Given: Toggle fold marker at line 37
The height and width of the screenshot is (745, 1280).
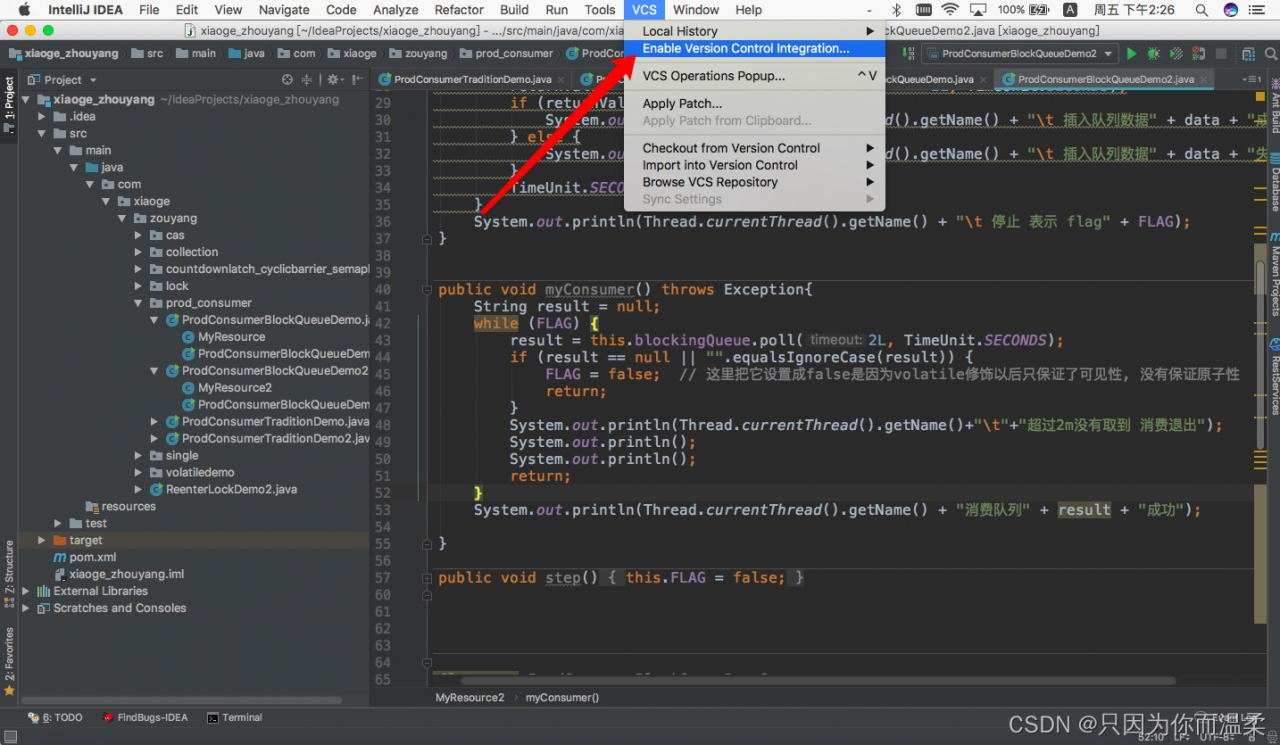Looking at the screenshot, I should click(427, 239).
